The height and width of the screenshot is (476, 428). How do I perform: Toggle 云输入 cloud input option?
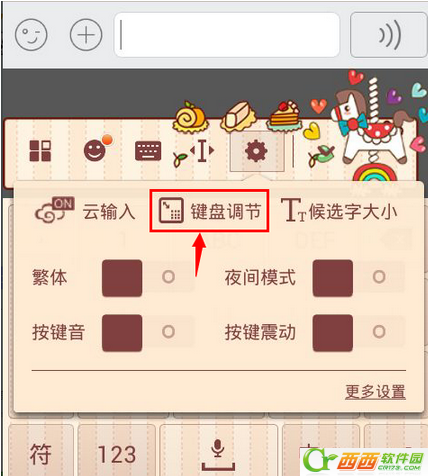click(x=85, y=211)
